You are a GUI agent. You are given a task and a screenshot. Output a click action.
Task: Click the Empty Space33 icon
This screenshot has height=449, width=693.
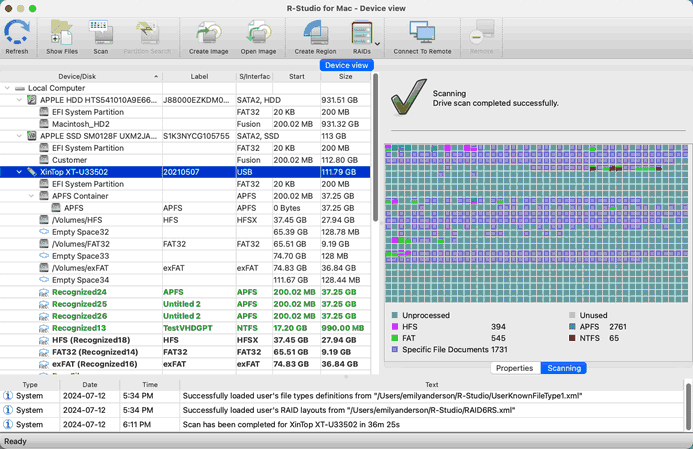[x=44, y=255]
